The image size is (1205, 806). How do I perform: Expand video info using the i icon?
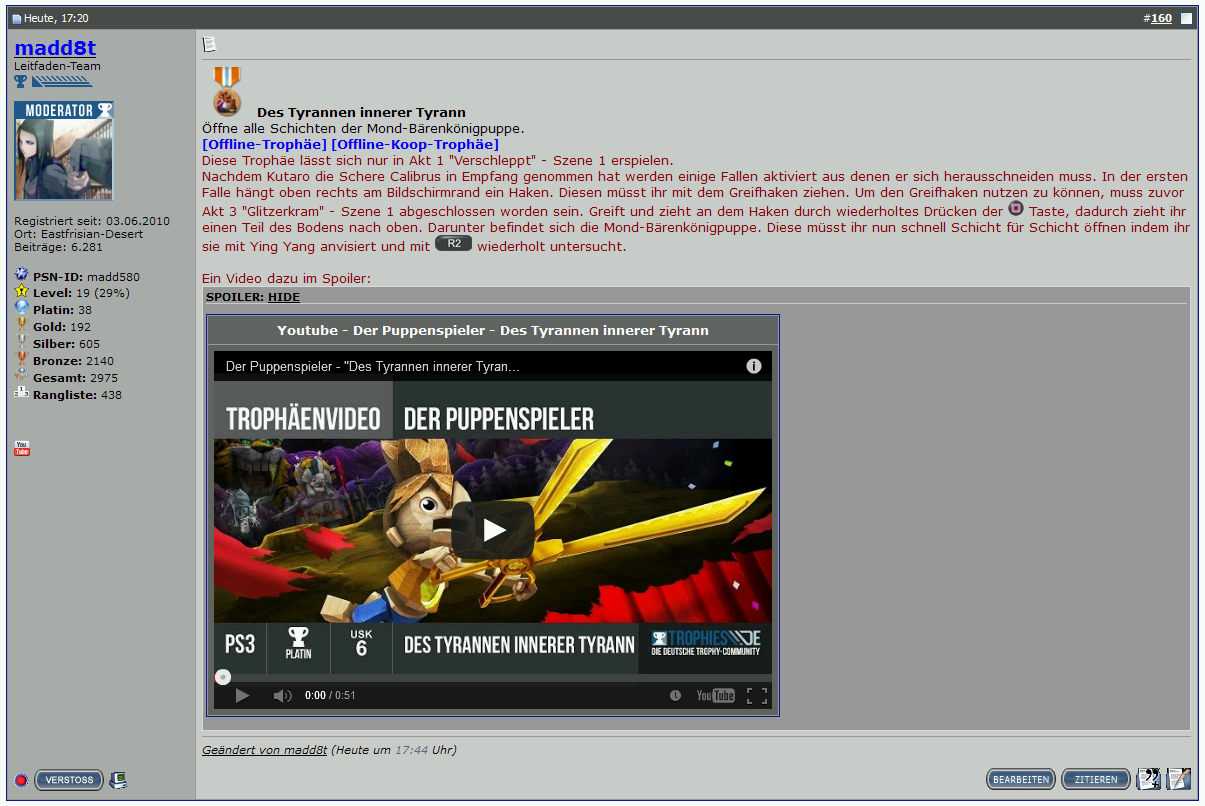pyautogui.click(x=755, y=366)
